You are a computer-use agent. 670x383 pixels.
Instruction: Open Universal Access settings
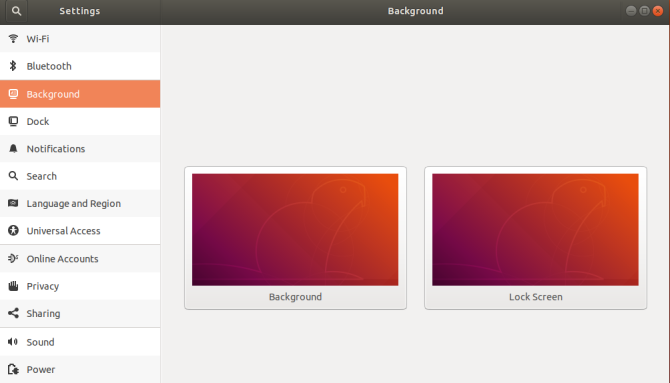click(x=80, y=231)
